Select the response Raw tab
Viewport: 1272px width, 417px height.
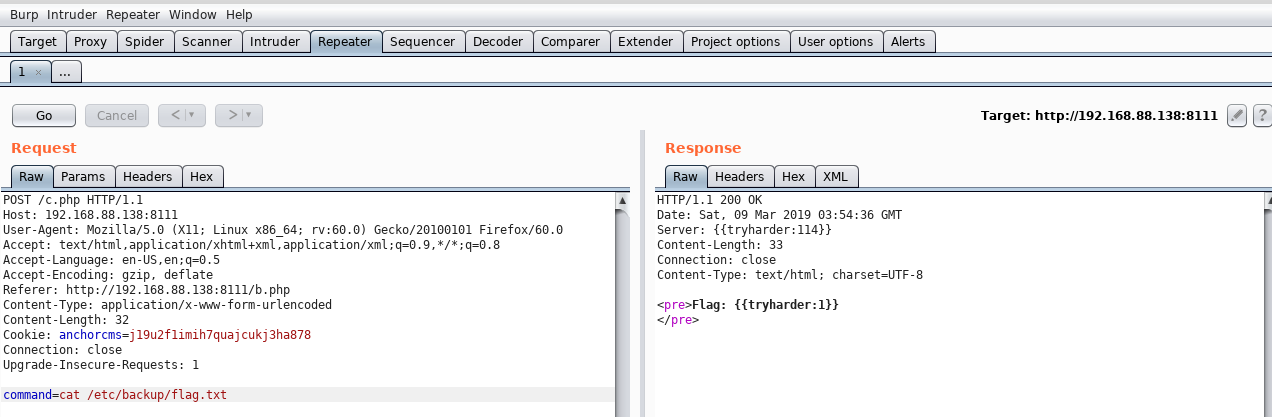pyautogui.click(x=685, y=177)
